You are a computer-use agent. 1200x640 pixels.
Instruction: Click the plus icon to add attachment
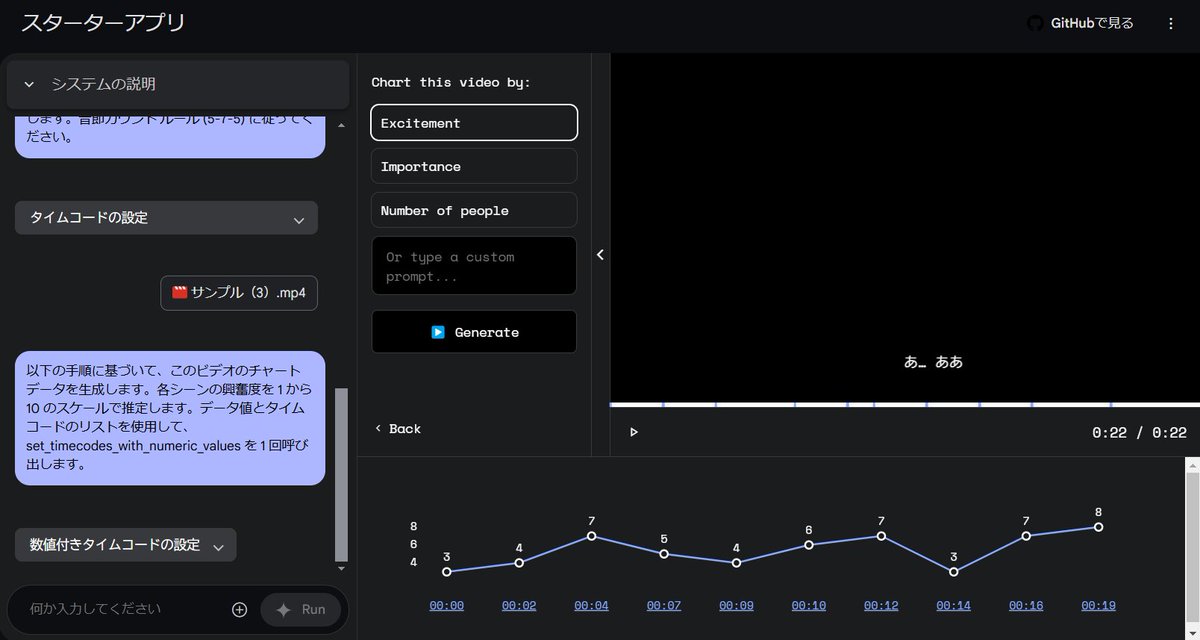pyautogui.click(x=239, y=609)
